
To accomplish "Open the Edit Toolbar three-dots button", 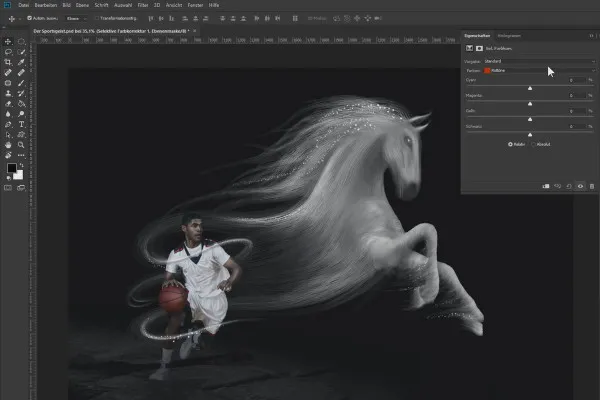I will coord(21,155).
